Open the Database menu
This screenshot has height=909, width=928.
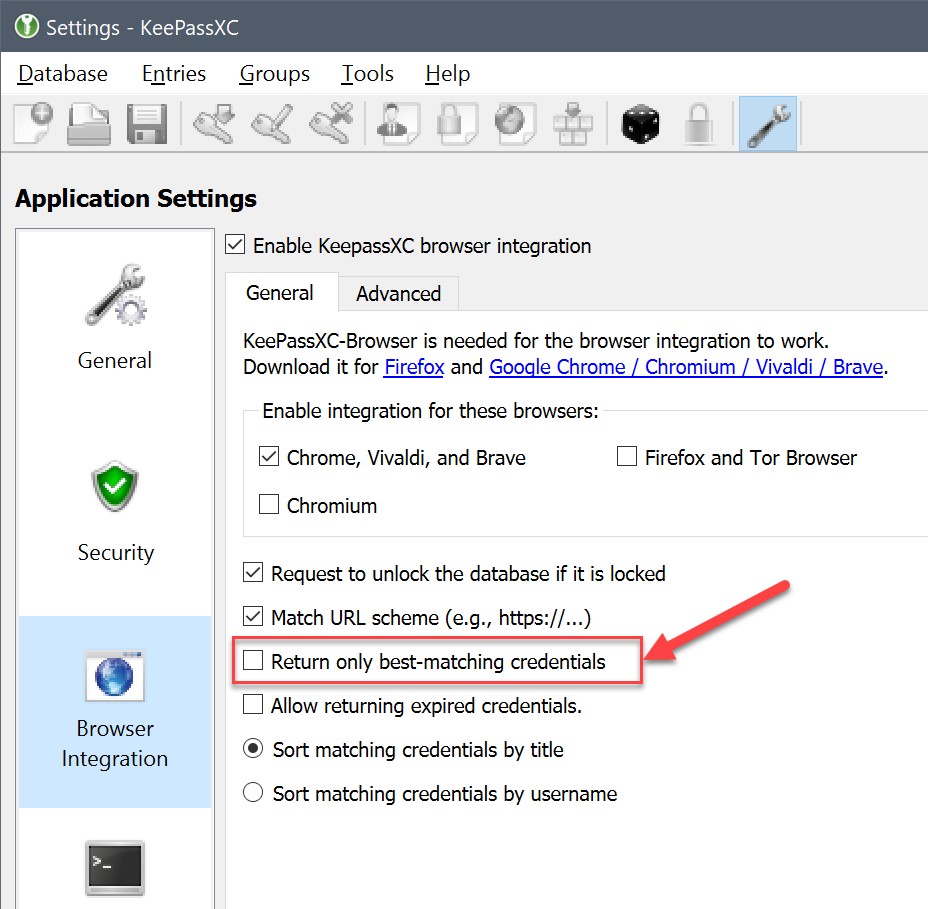click(61, 73)
